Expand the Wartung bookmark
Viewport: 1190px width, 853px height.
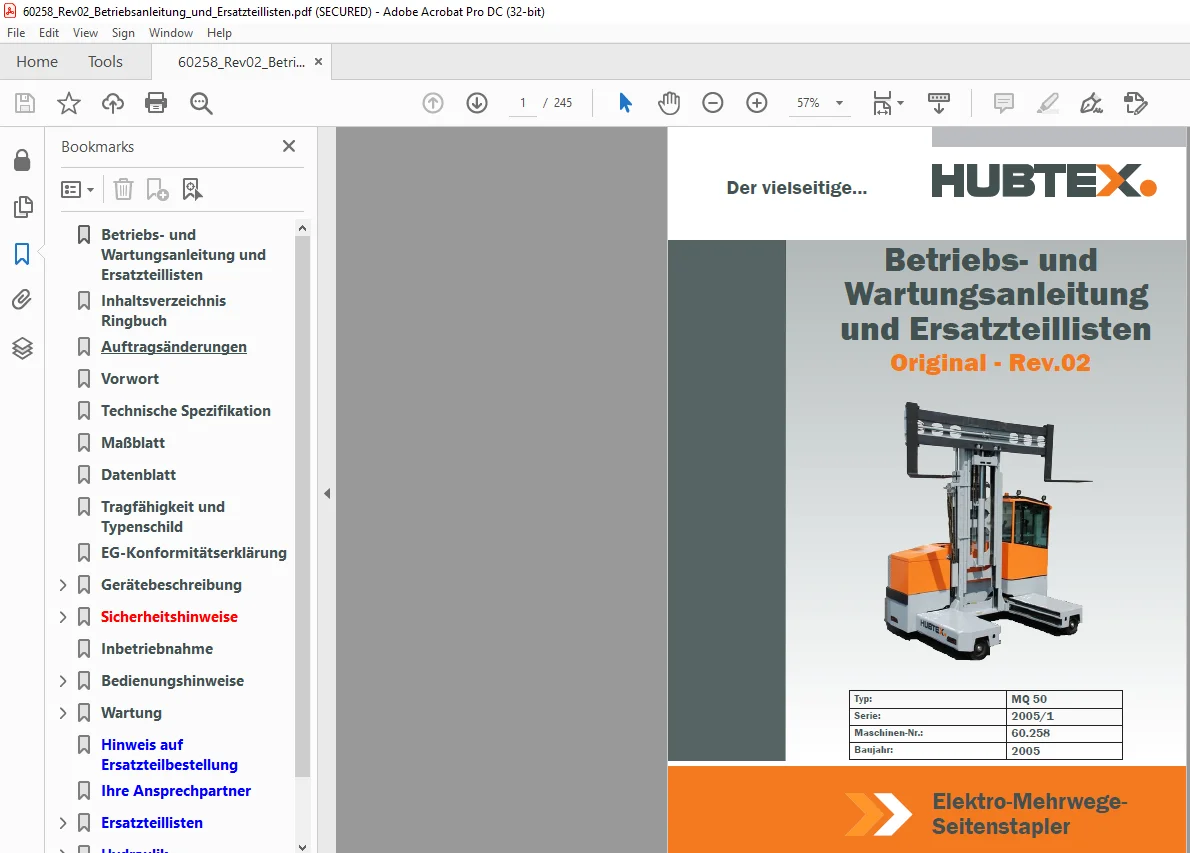[63, 713]
